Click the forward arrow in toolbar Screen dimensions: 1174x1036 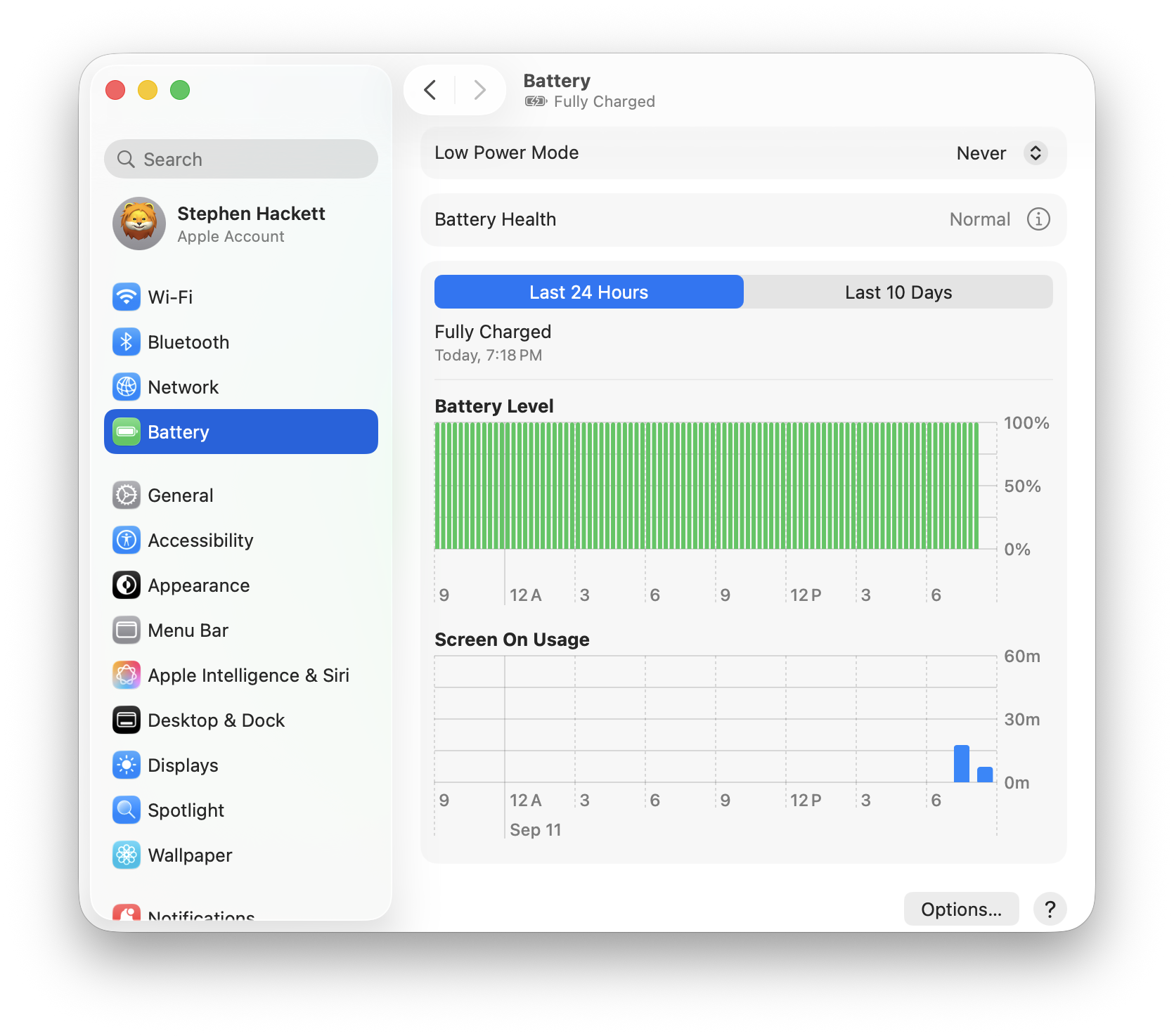coord(479,90)
